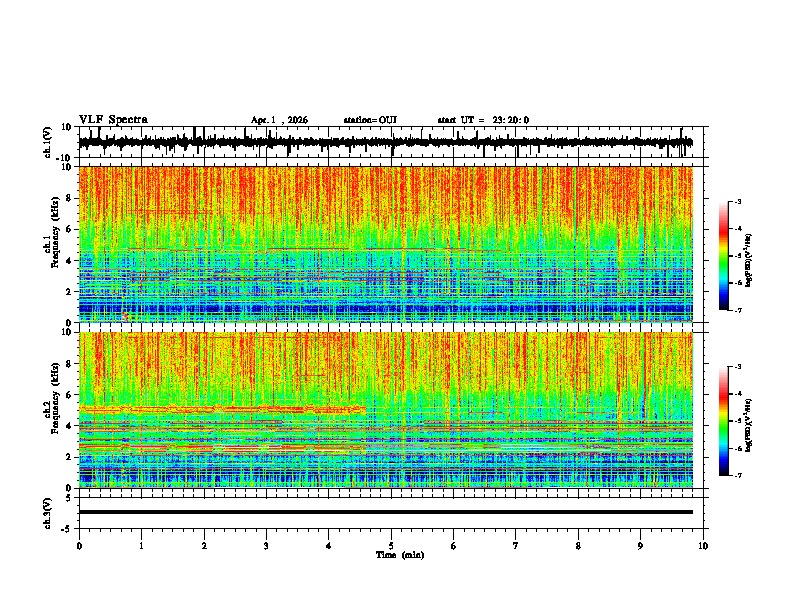The height and width of the screenshot is (612, 792).
Task: Click the "-7" label of ch.2 color bar
Action: coord(738,476)
